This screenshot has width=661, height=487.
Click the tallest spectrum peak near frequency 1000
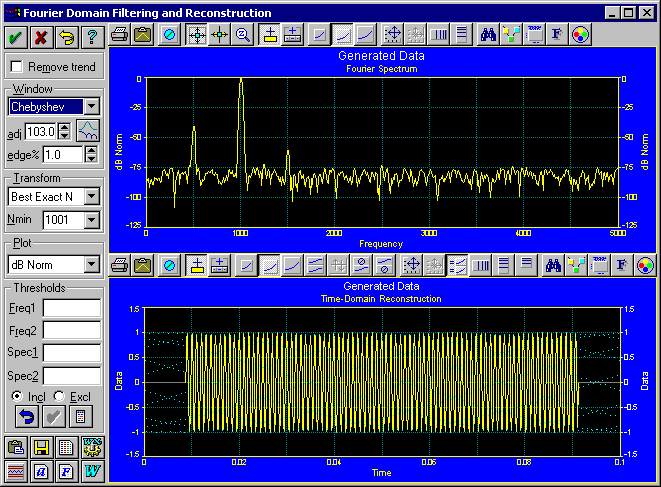pyautogui.click(x=241, y=80)
